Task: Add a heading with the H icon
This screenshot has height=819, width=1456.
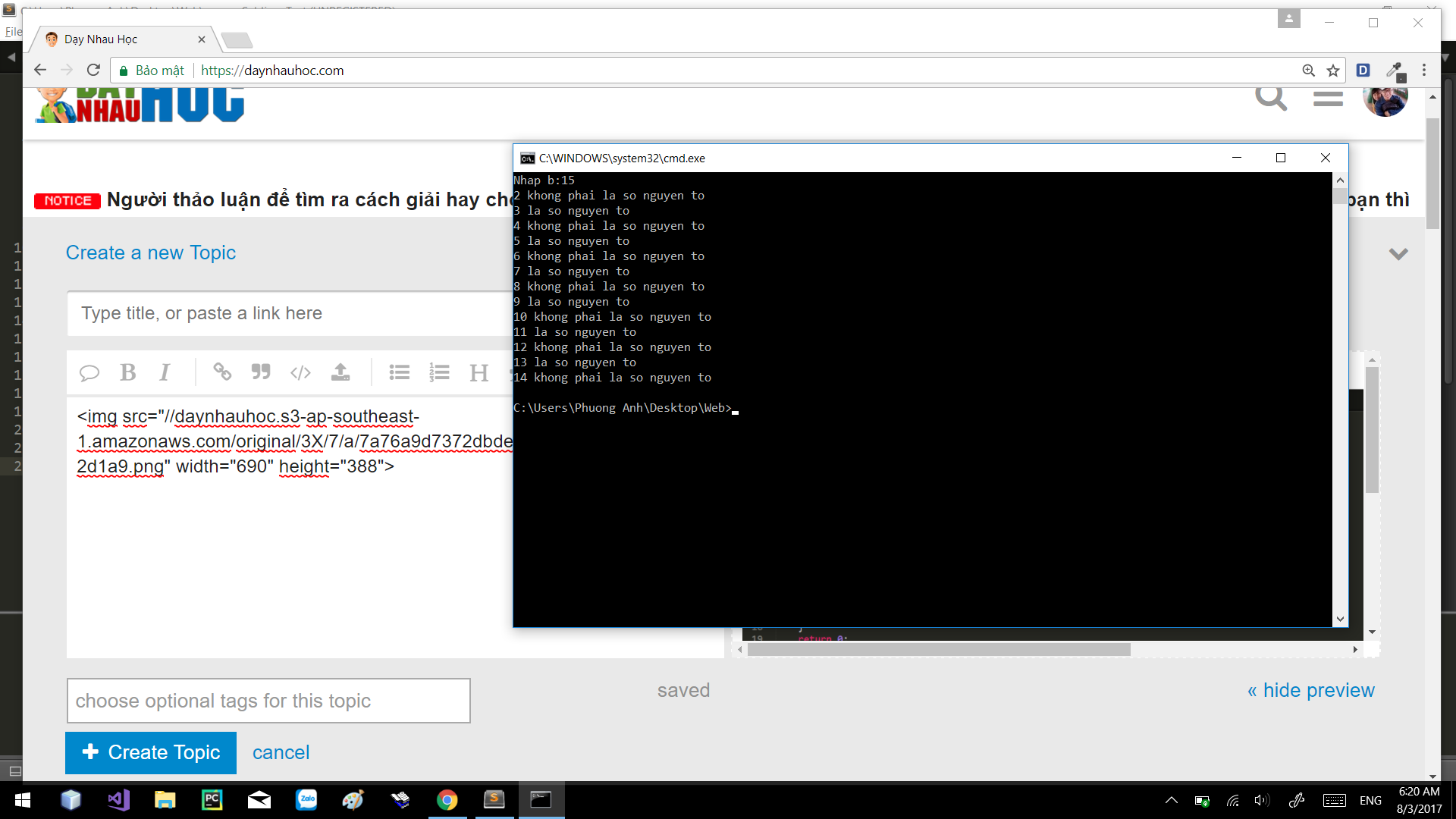Action: [x=479, y=372]
